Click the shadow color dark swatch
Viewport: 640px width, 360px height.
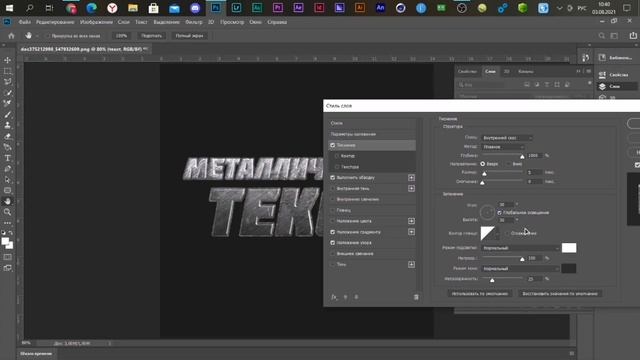pos(569,269)
